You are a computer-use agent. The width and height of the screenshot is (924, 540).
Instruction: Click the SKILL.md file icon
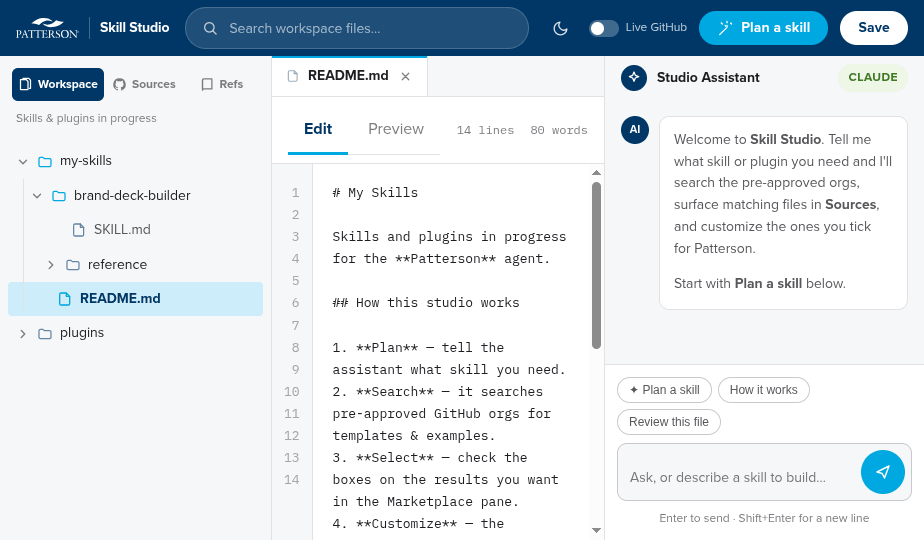78,229
